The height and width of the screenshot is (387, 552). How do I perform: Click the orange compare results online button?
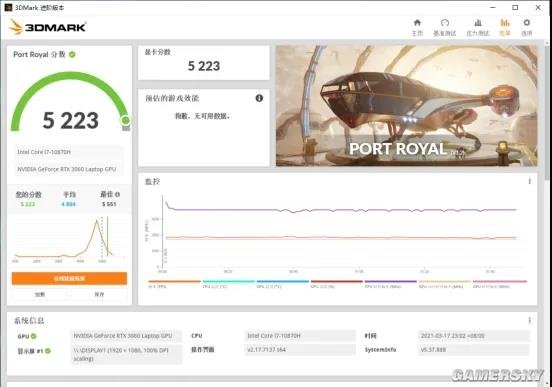(x=69, y=278)
